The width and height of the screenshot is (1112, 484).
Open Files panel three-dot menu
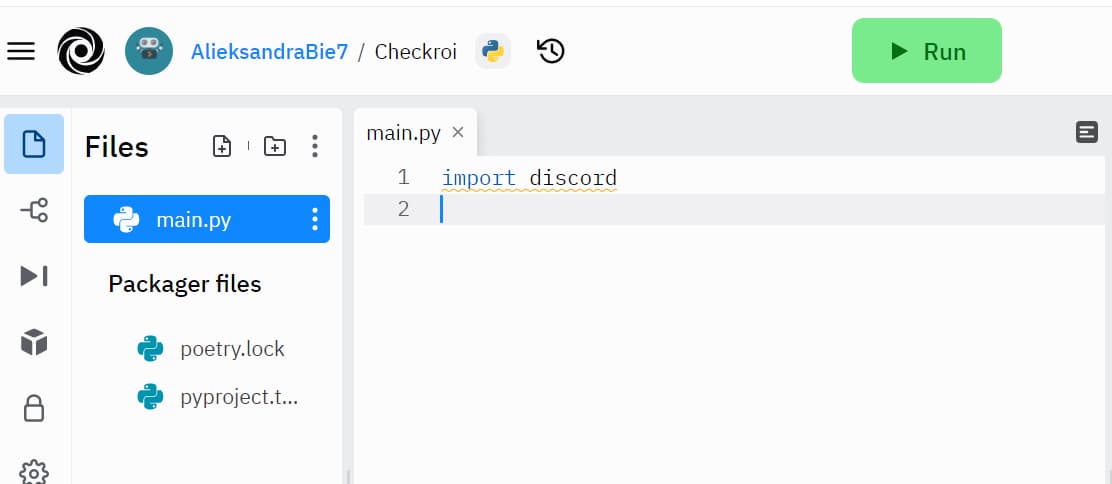315,146
